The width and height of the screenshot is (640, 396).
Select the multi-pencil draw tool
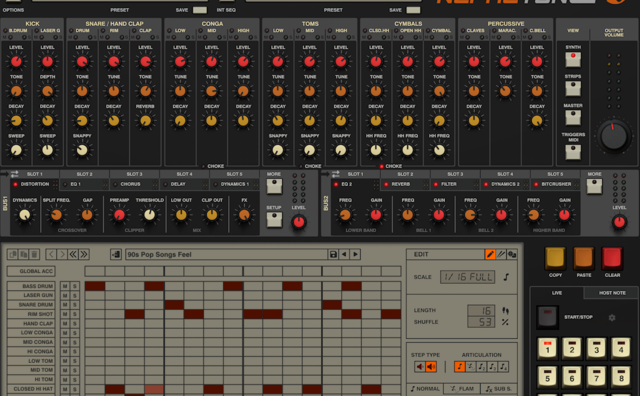pos(501,254)
